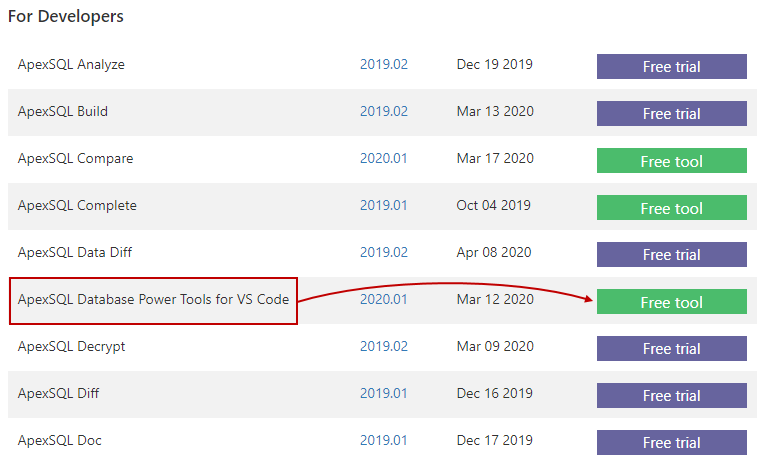Open version 2019.01 link for ApexSQL Diff
Image resolution: width=761 pixels, height=465 pixels.
[x=384, y=394]
